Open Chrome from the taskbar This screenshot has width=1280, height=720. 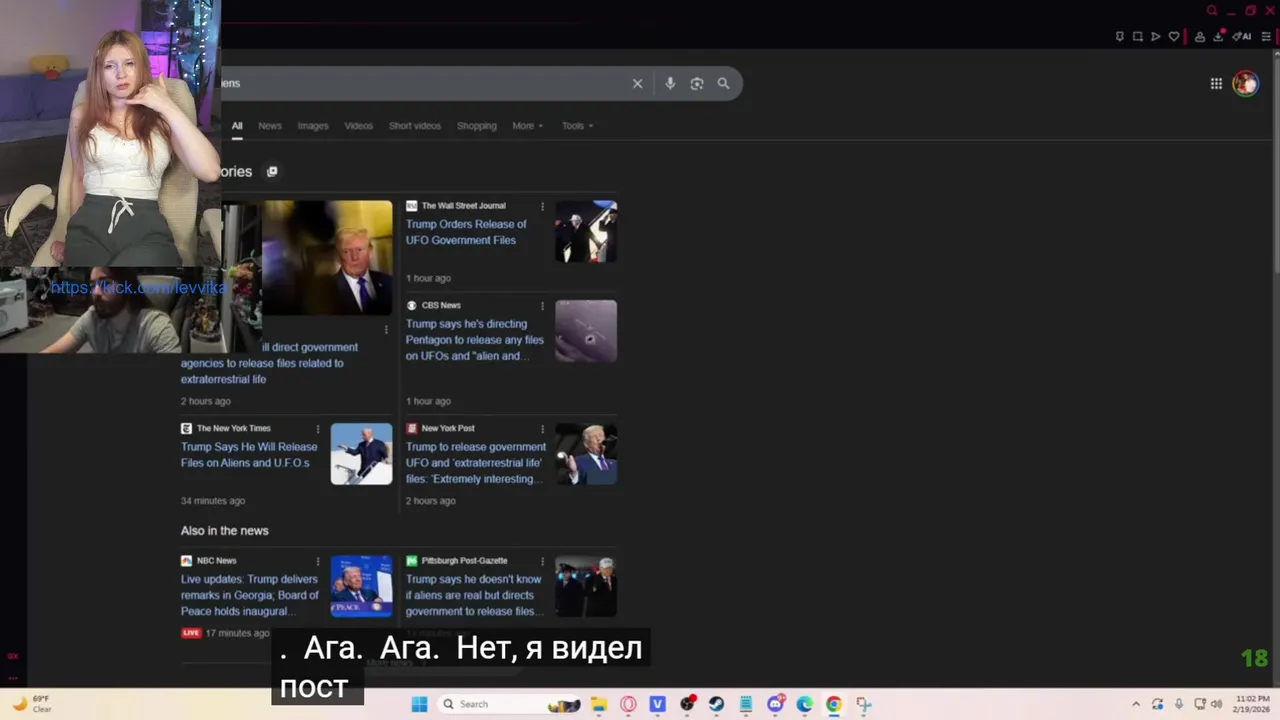point(833,704)
